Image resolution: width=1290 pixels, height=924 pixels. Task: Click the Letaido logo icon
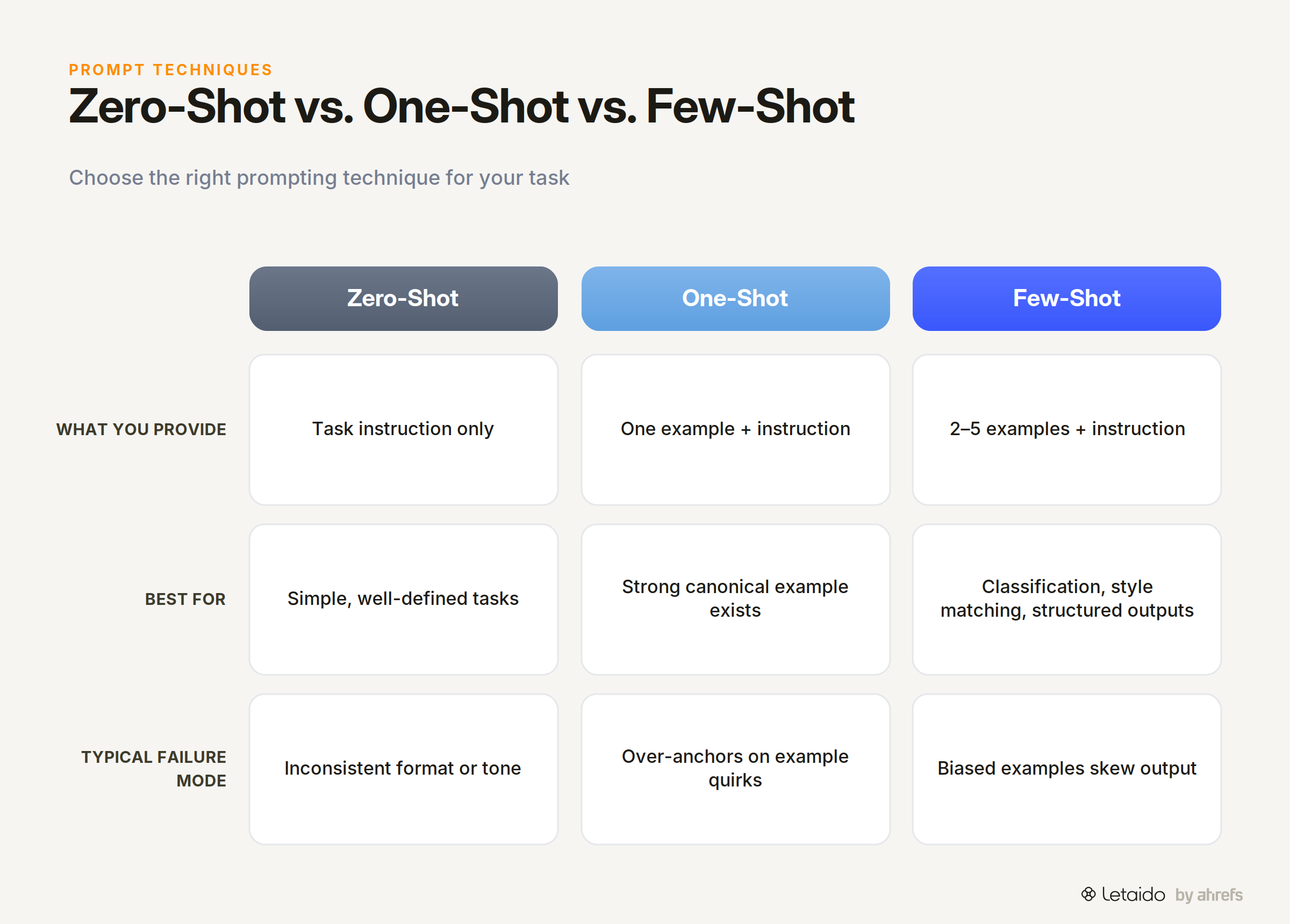pos(1088,894)
